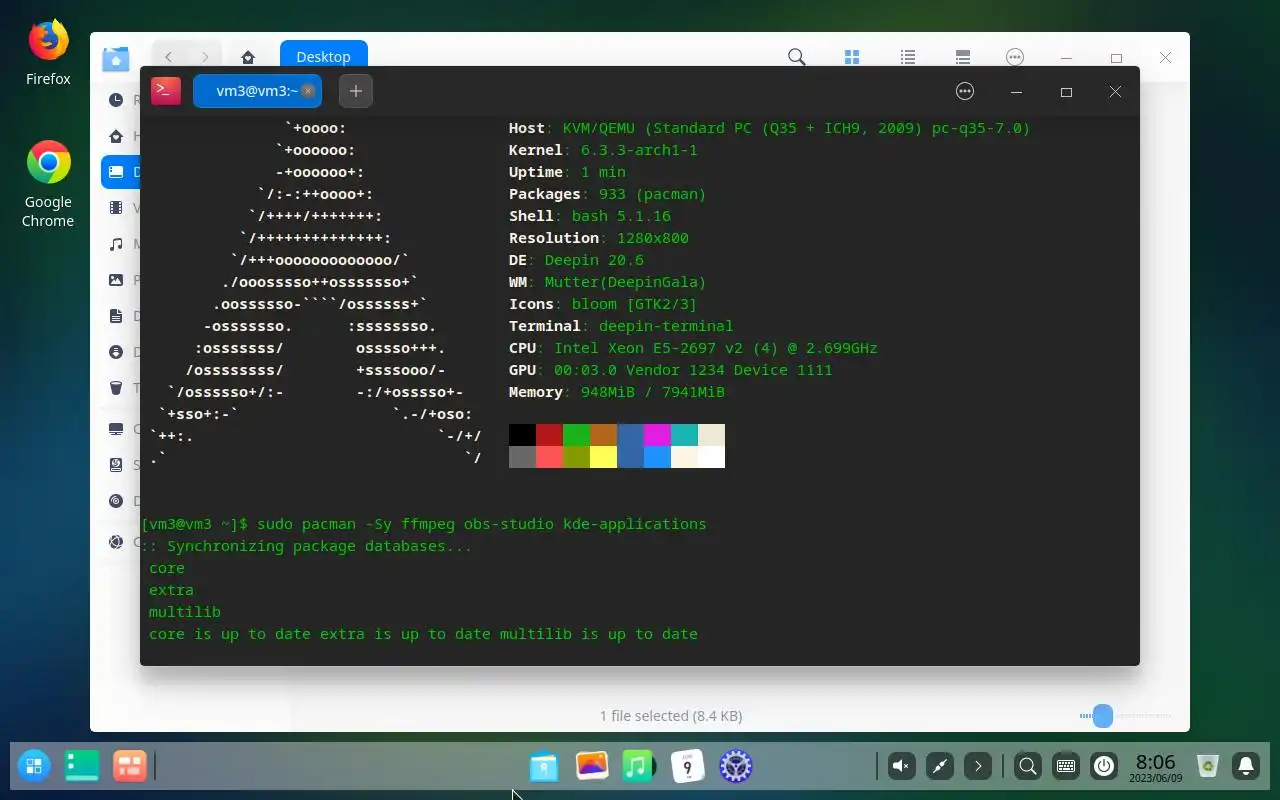Click the power button in the dock
This screenshot has height=800, width=1280.
pyautogui.click(x=1104, y=766)
